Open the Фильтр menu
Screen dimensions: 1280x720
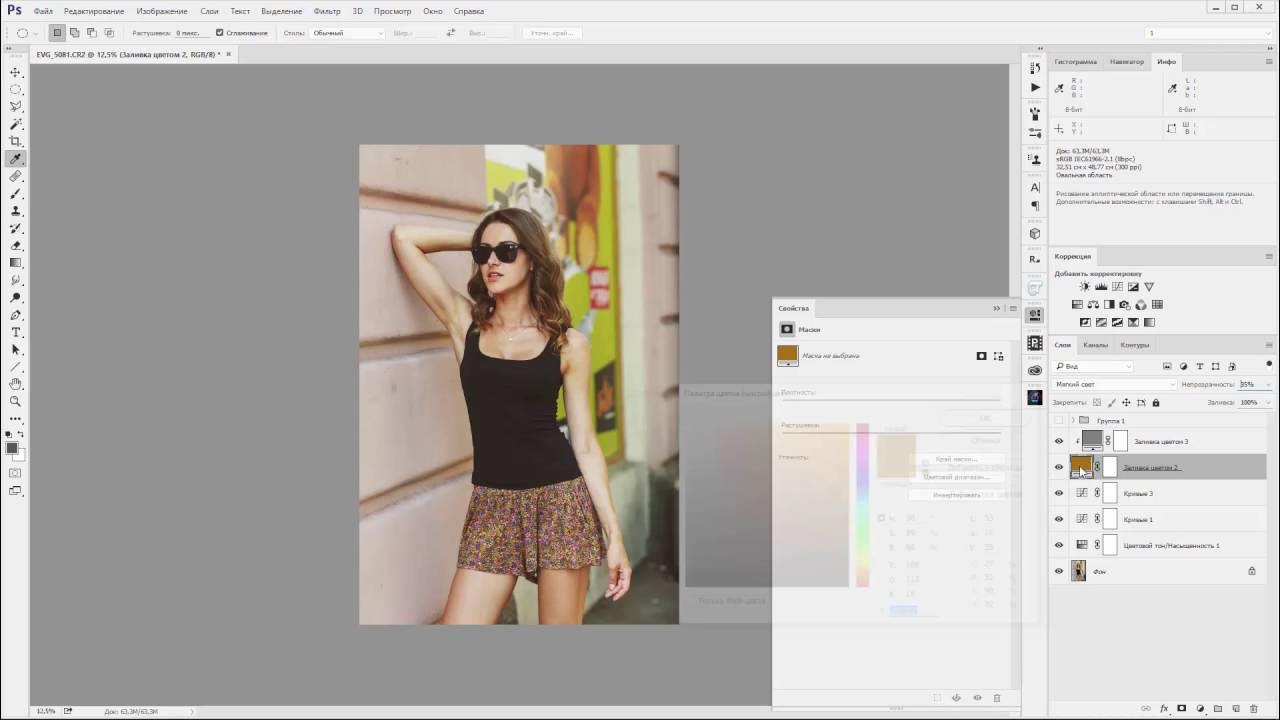tap(327, 11)
